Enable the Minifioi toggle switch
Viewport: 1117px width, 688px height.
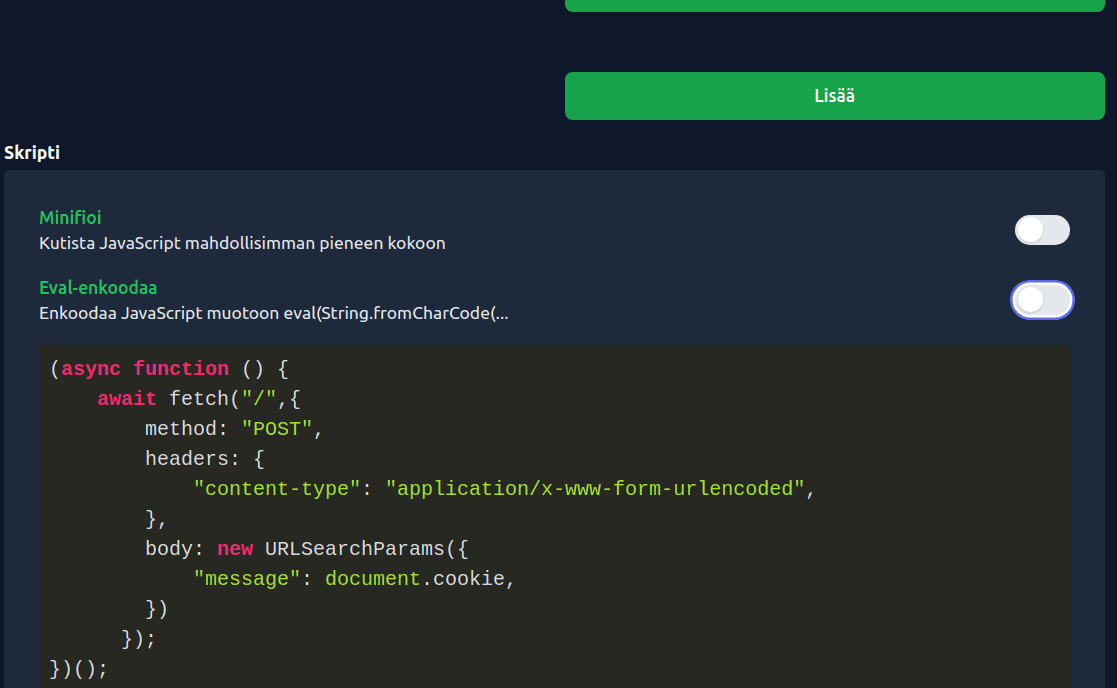[1042, 230]
